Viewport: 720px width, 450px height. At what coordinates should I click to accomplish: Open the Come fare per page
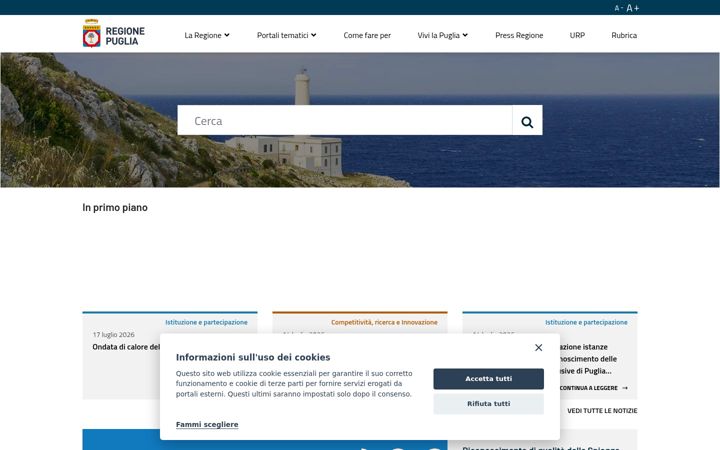(367, 35)
